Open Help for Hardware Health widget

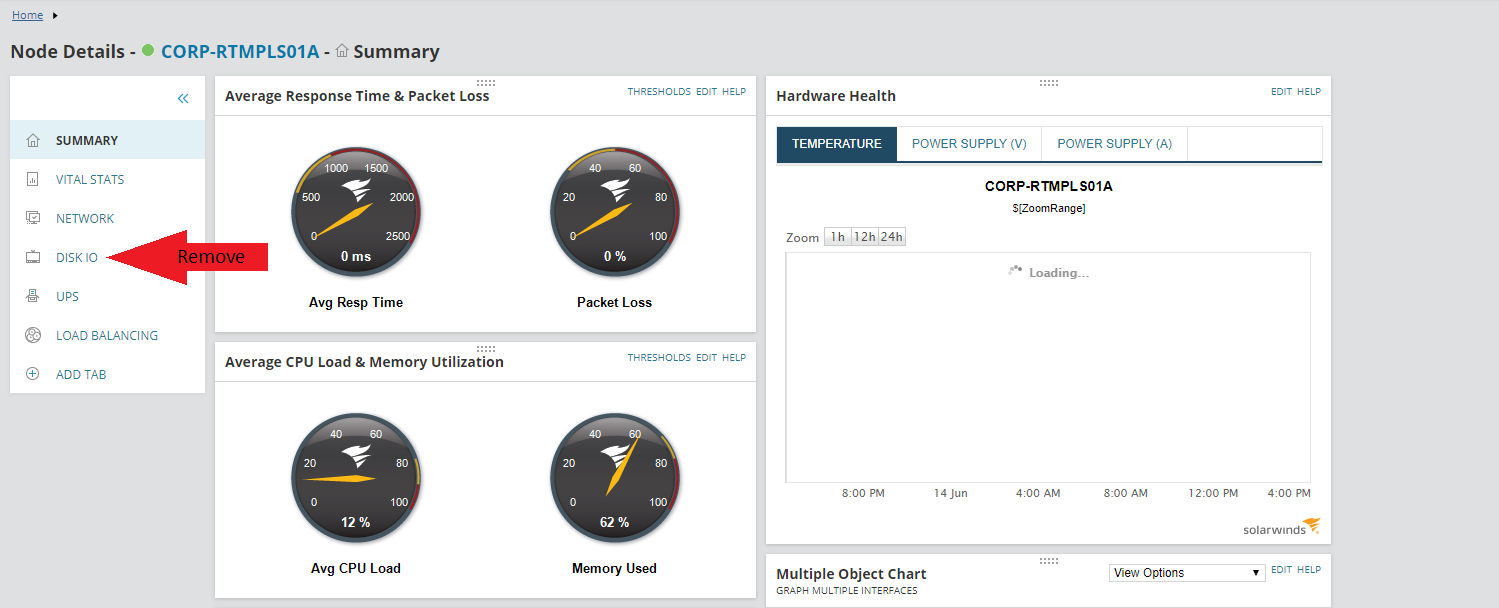coord(1309,91)
